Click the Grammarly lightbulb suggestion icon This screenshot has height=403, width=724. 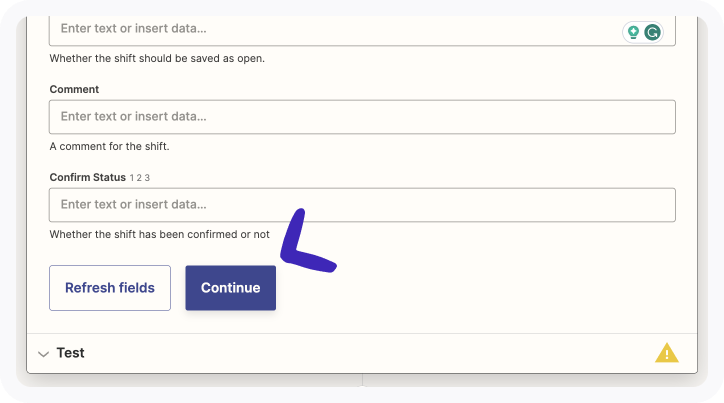pyautogui.click(x=633, y=32)
